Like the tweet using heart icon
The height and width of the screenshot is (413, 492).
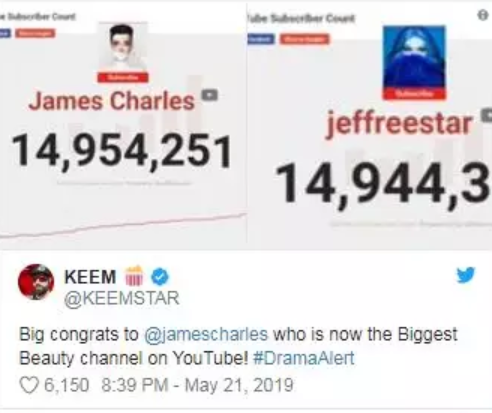click(29, 385)
